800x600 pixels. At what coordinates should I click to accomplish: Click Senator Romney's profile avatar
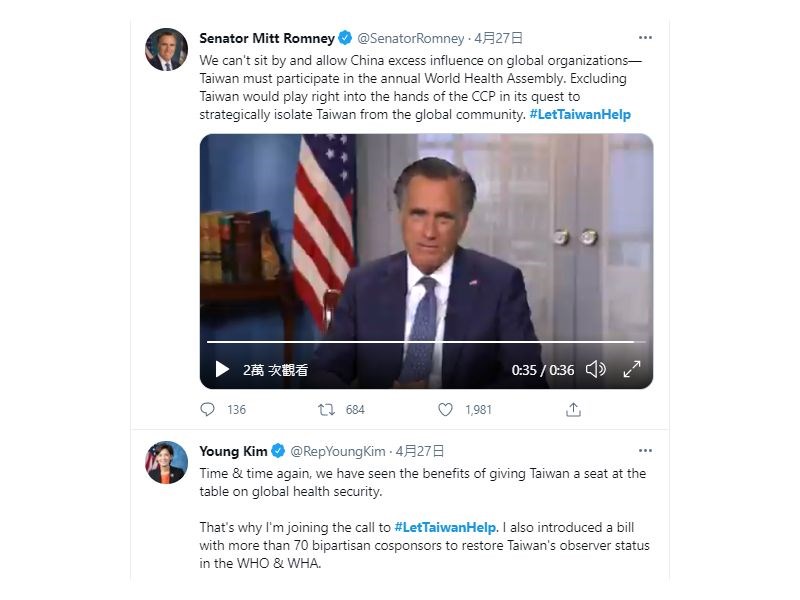click(167, 49)
